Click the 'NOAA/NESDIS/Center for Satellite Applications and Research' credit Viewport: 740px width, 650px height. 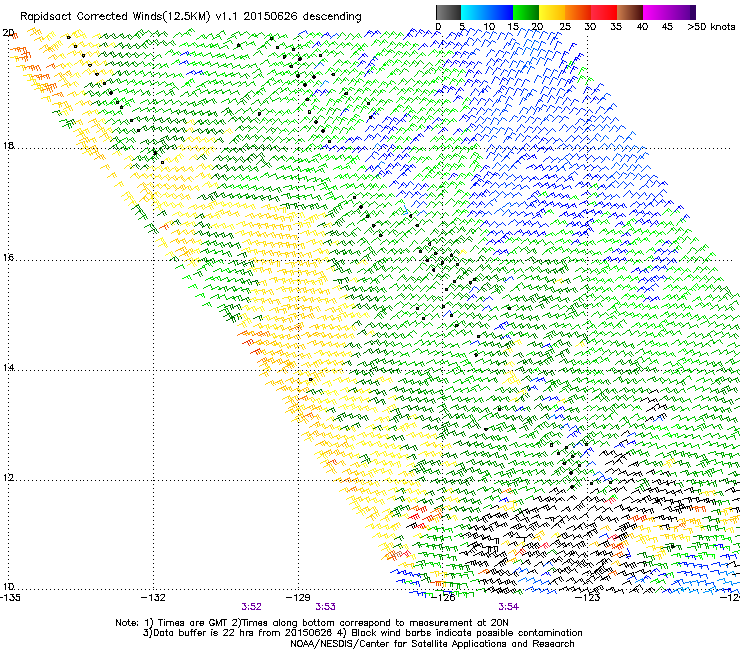click(432, 644)
